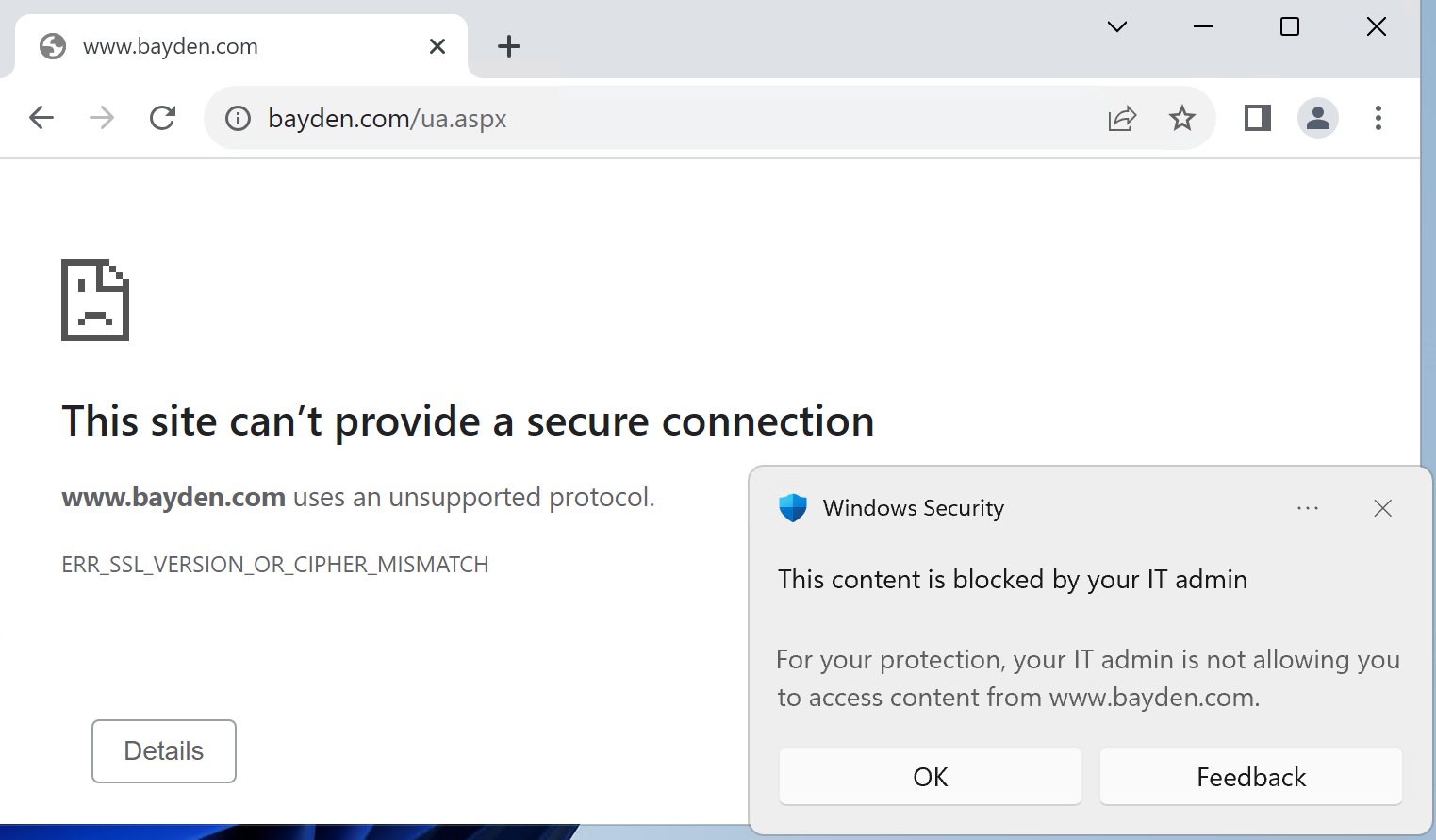Click inside the address bar

point(660,118)
